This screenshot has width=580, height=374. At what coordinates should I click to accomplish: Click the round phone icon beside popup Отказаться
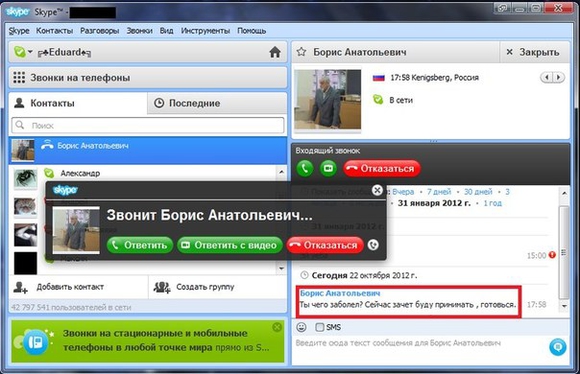[373, 245]
